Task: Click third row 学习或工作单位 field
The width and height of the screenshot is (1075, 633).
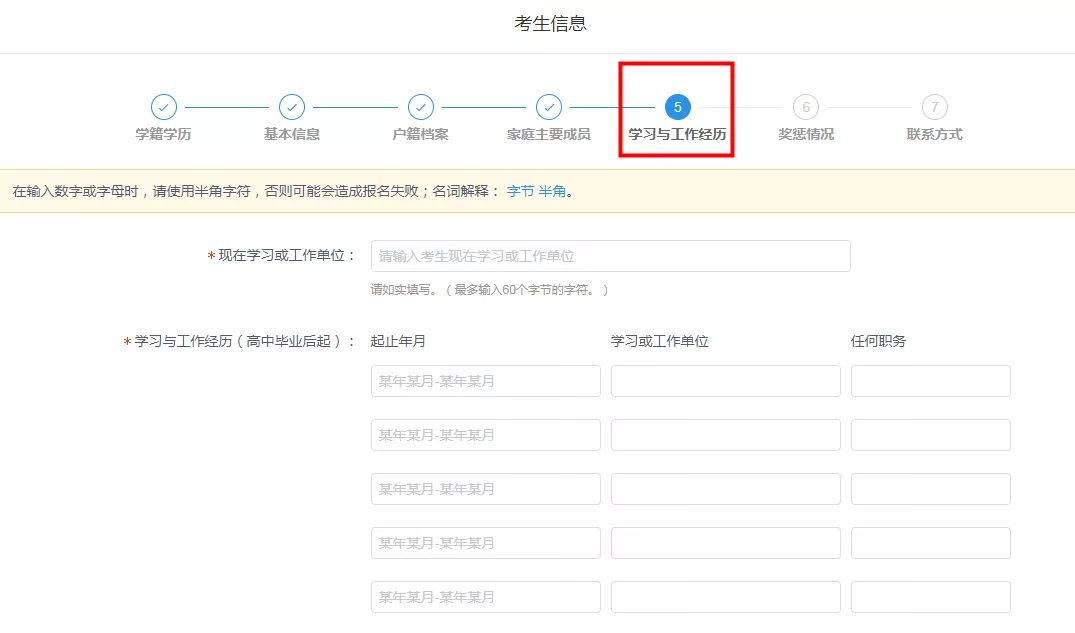Action: click(725, 489)
